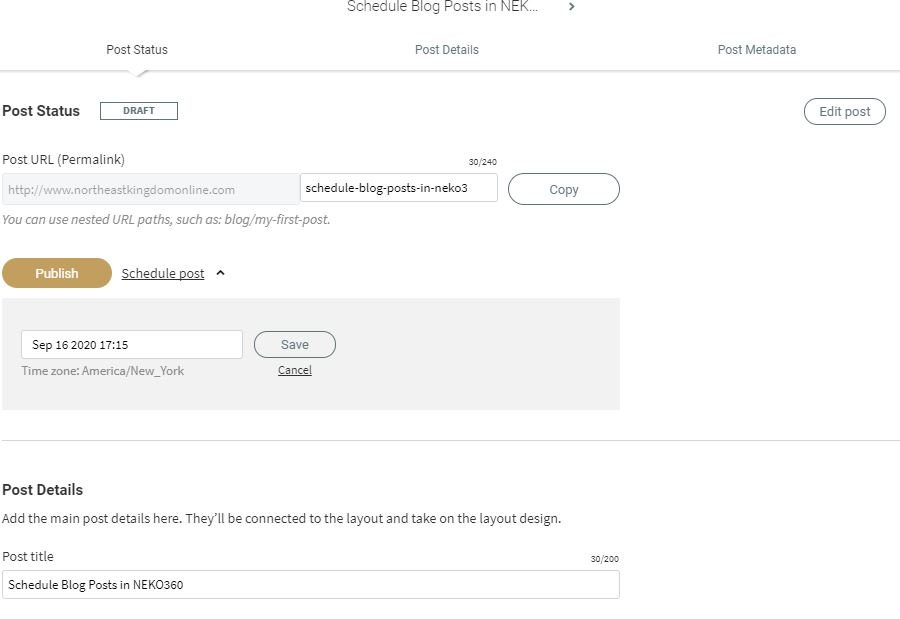Publish the post with the Publish button
Screen dimensions: 900x619
click(57, 273)
